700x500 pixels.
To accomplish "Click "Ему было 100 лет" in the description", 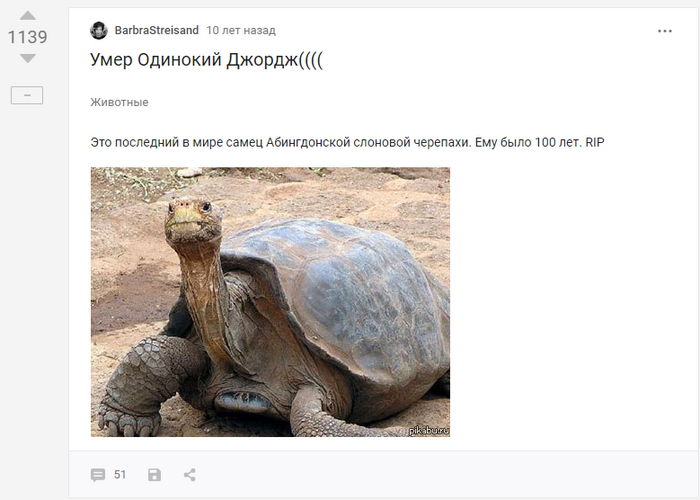I will click(528, 142).
